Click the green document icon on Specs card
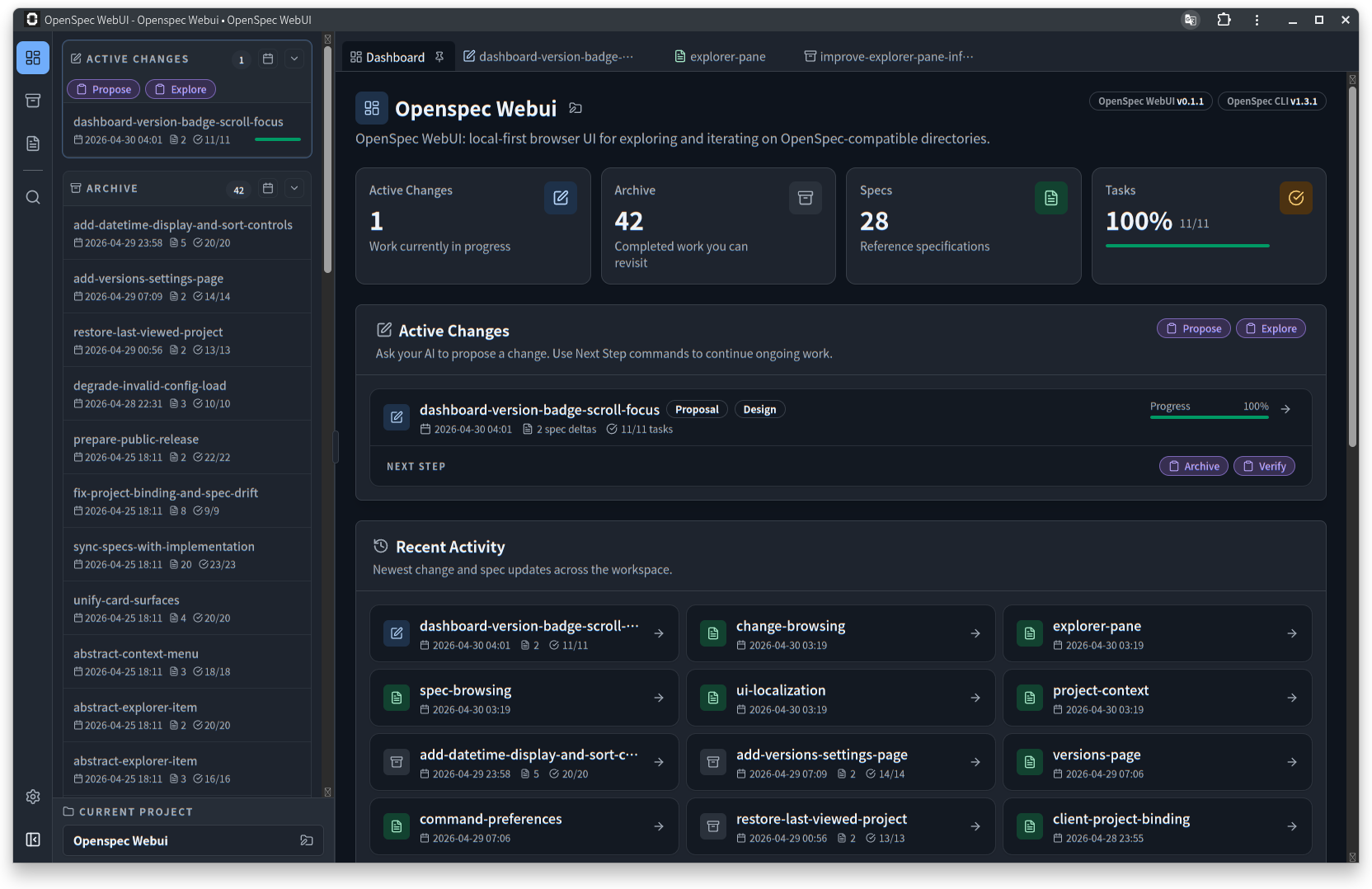This screenshot has width=1372, height=889. click(x=1051, y=198)
